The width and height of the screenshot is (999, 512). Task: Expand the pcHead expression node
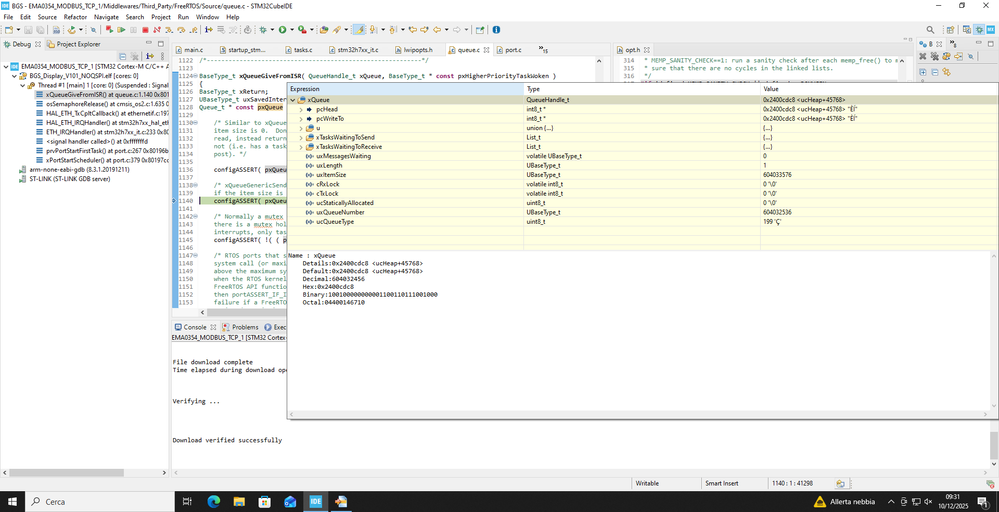coord(300,108)
